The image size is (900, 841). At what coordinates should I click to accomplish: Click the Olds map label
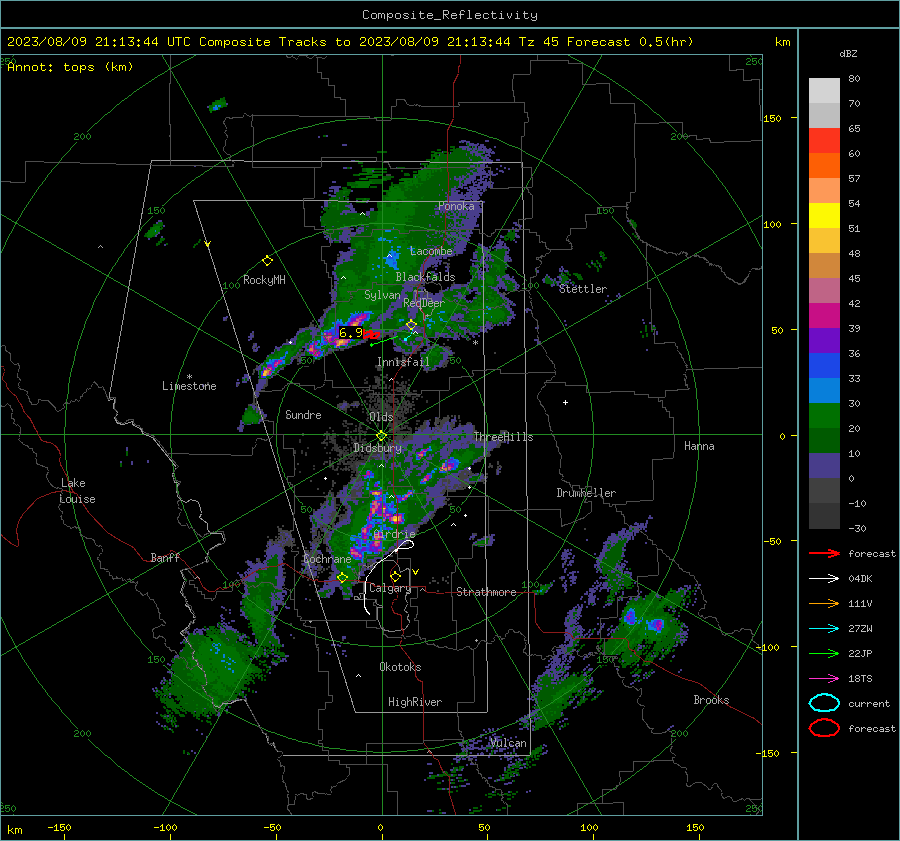tap(381, 417)
